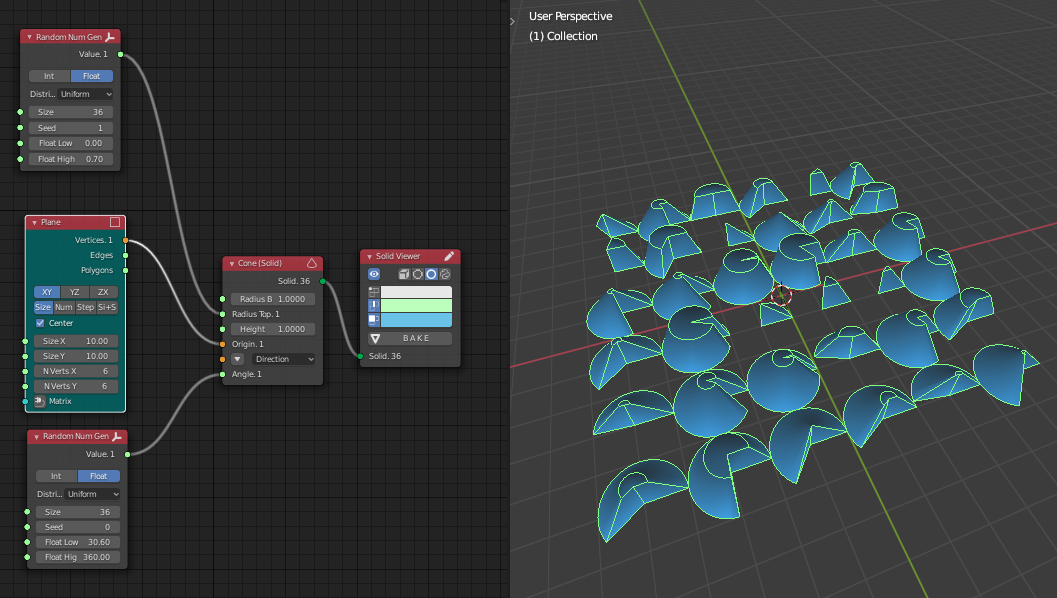Click the "(1) Collection" viewport label
1057x598 pixels.
(x=563, y=36)
